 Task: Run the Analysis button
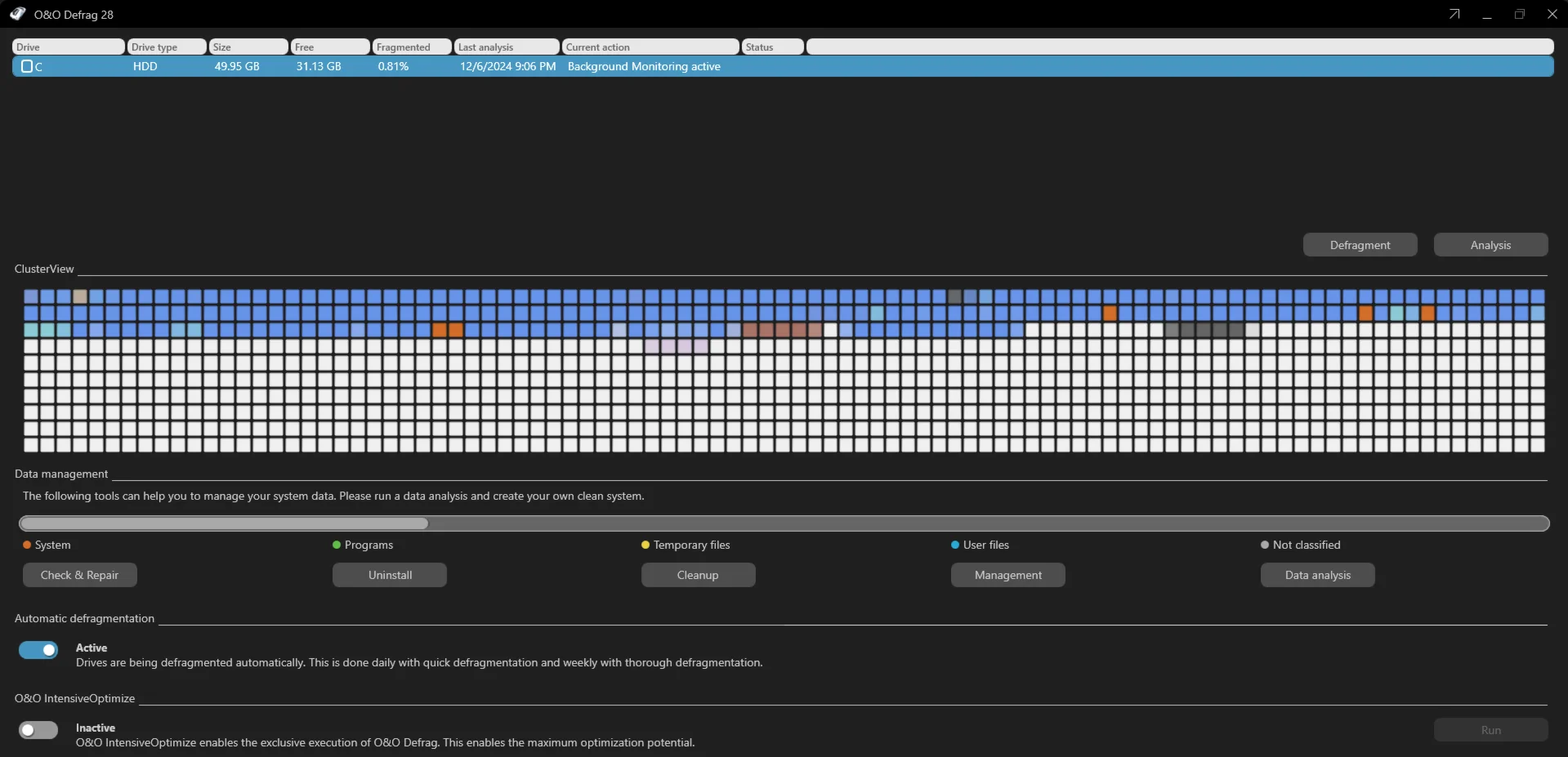pos(1490,245)
